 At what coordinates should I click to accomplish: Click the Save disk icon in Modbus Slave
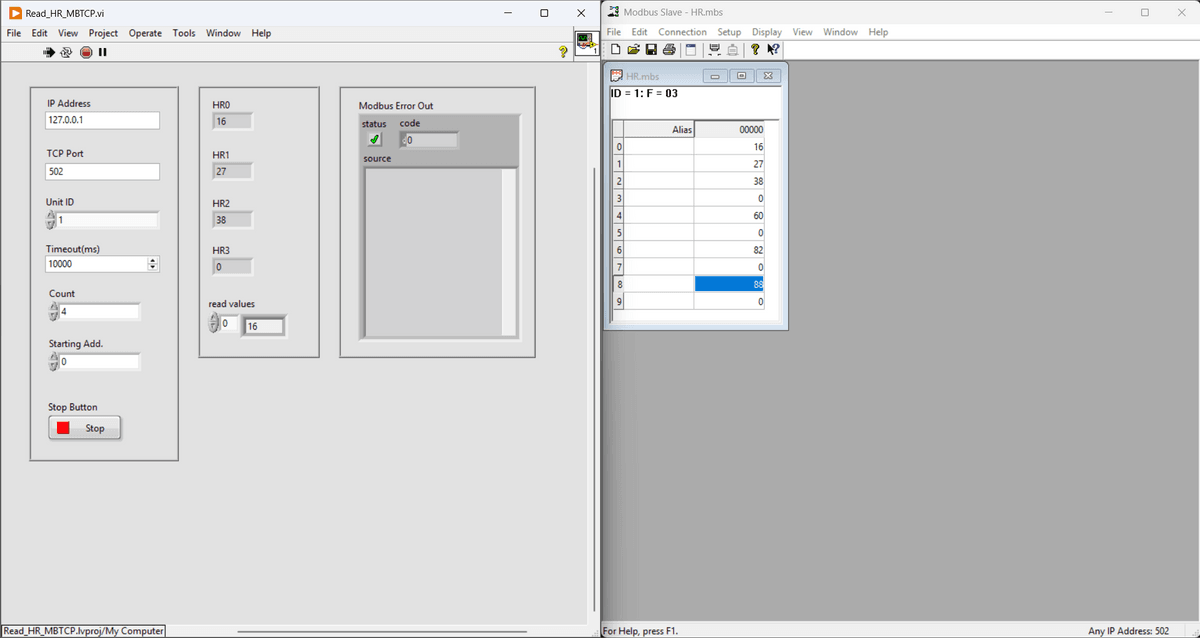[x=651, y=50]
